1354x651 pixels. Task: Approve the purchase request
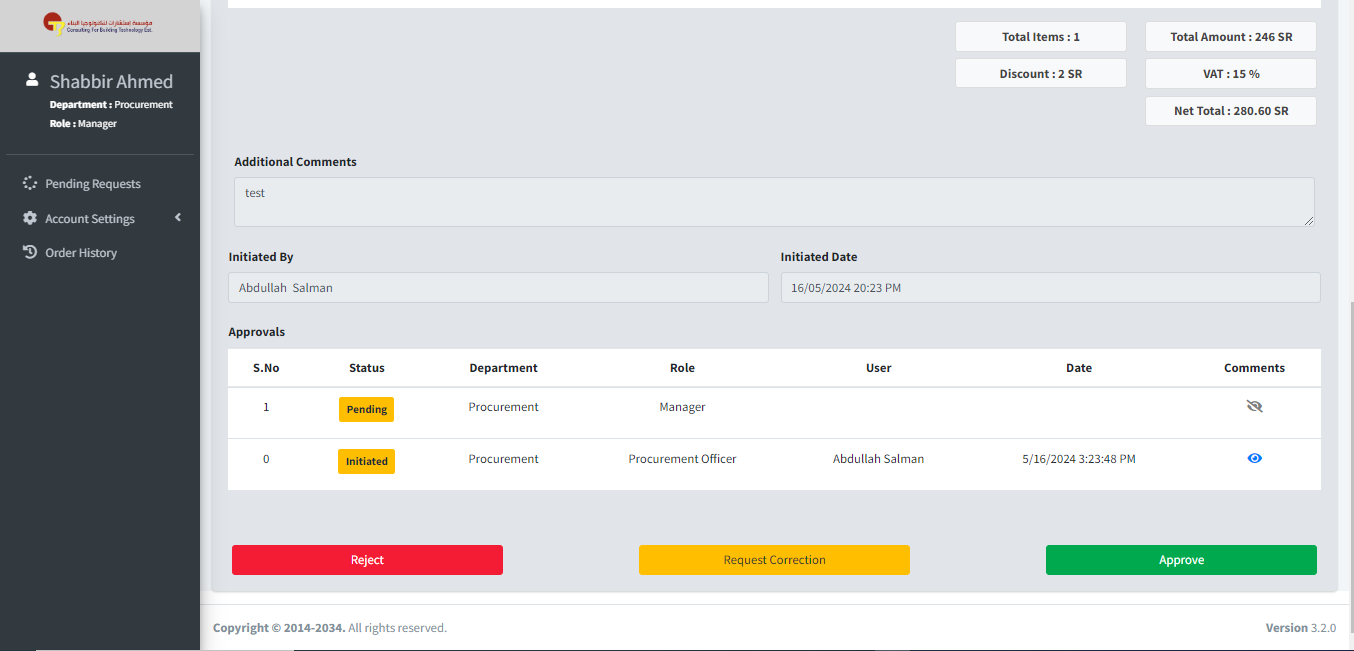click(1181, 560)
